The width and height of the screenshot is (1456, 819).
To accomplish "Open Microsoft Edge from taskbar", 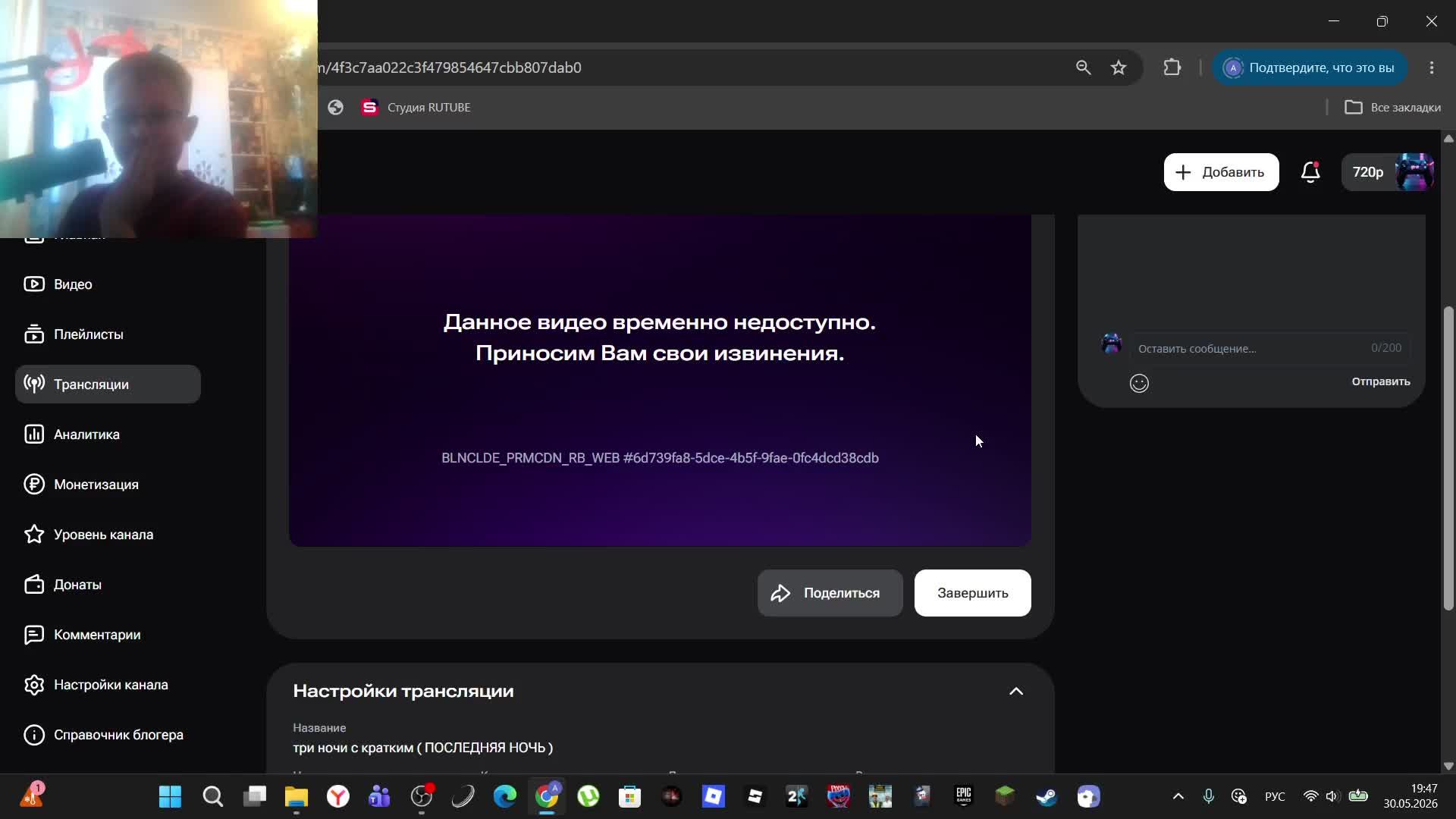I will point(504,797).
